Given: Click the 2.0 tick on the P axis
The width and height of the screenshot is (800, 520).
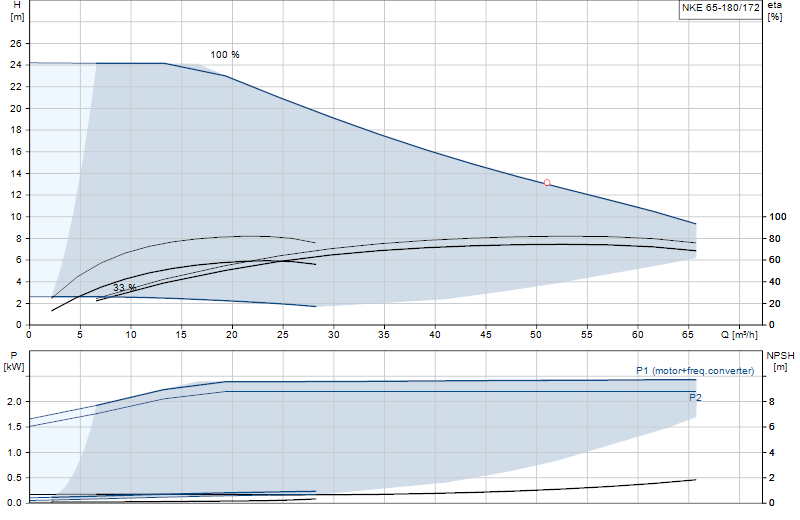Looking at the screenshot, I should [14, 402].
